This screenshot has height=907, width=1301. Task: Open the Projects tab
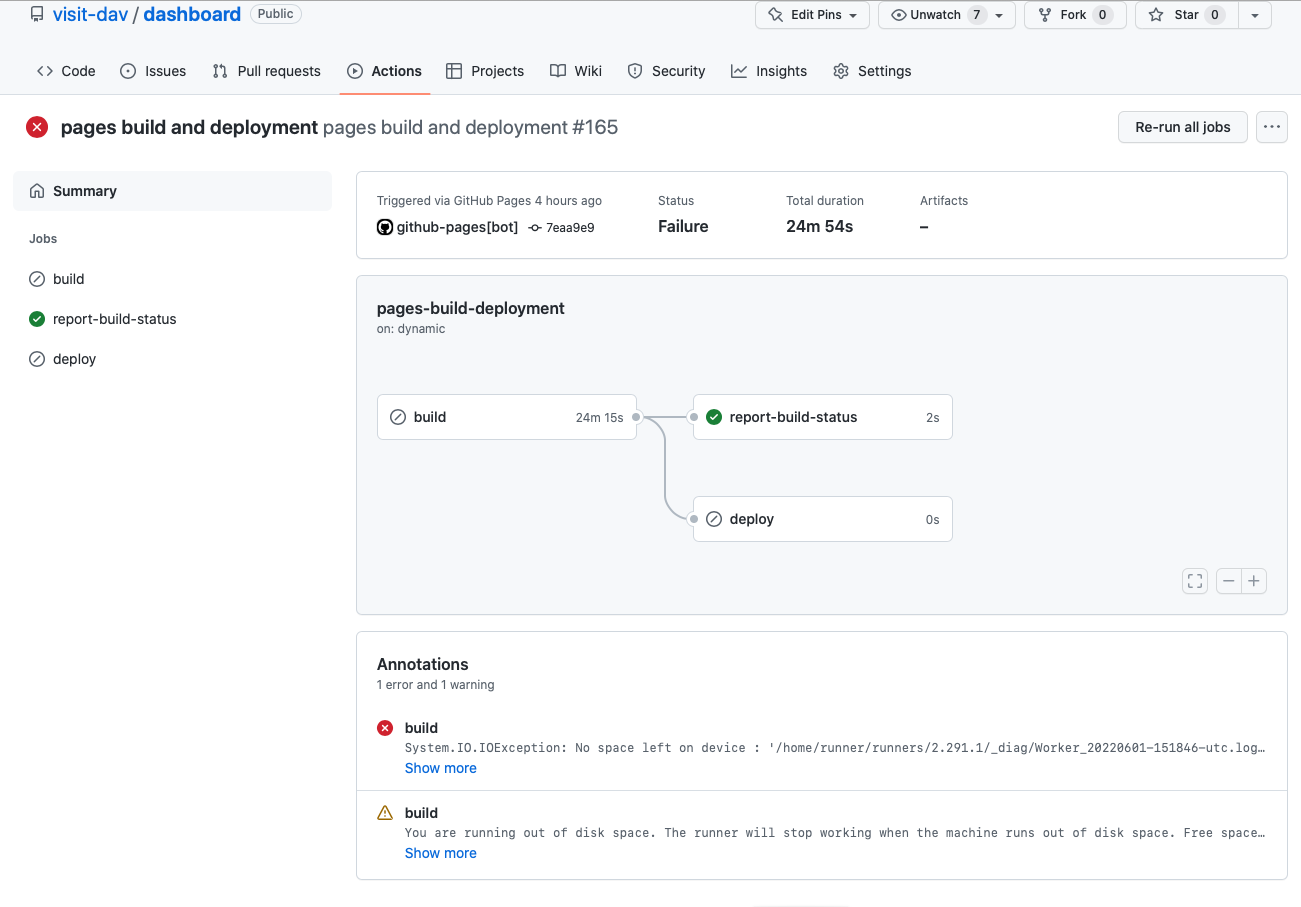[485, 71]
